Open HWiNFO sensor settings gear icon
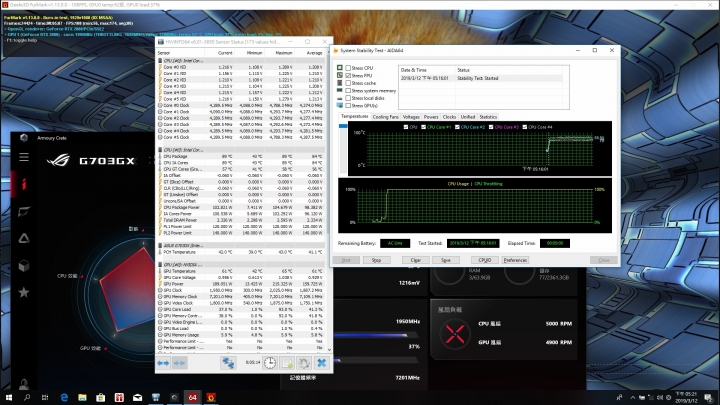This screenshot has width=720, height=405. pyautogui.click(x=304, y=363)
